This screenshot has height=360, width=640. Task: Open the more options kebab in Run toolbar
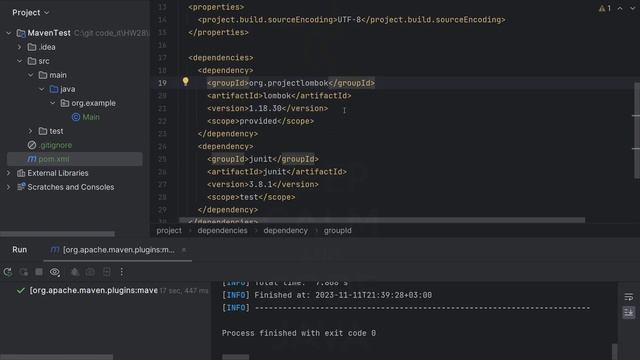coord(122,272)
